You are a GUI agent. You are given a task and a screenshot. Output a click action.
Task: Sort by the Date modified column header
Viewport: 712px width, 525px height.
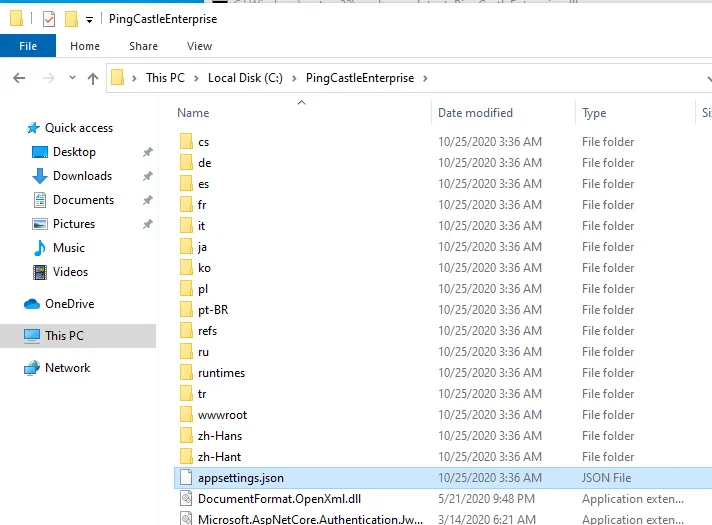click(x=475, y=113)
